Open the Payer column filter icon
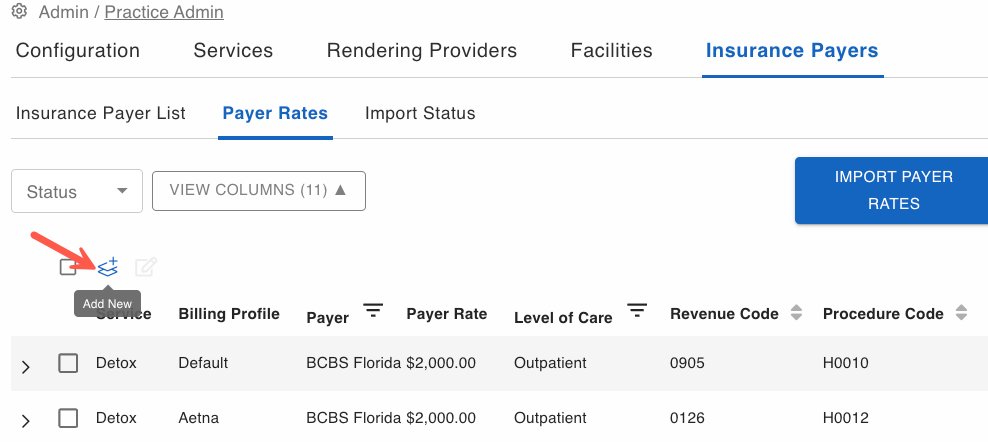 373,310
